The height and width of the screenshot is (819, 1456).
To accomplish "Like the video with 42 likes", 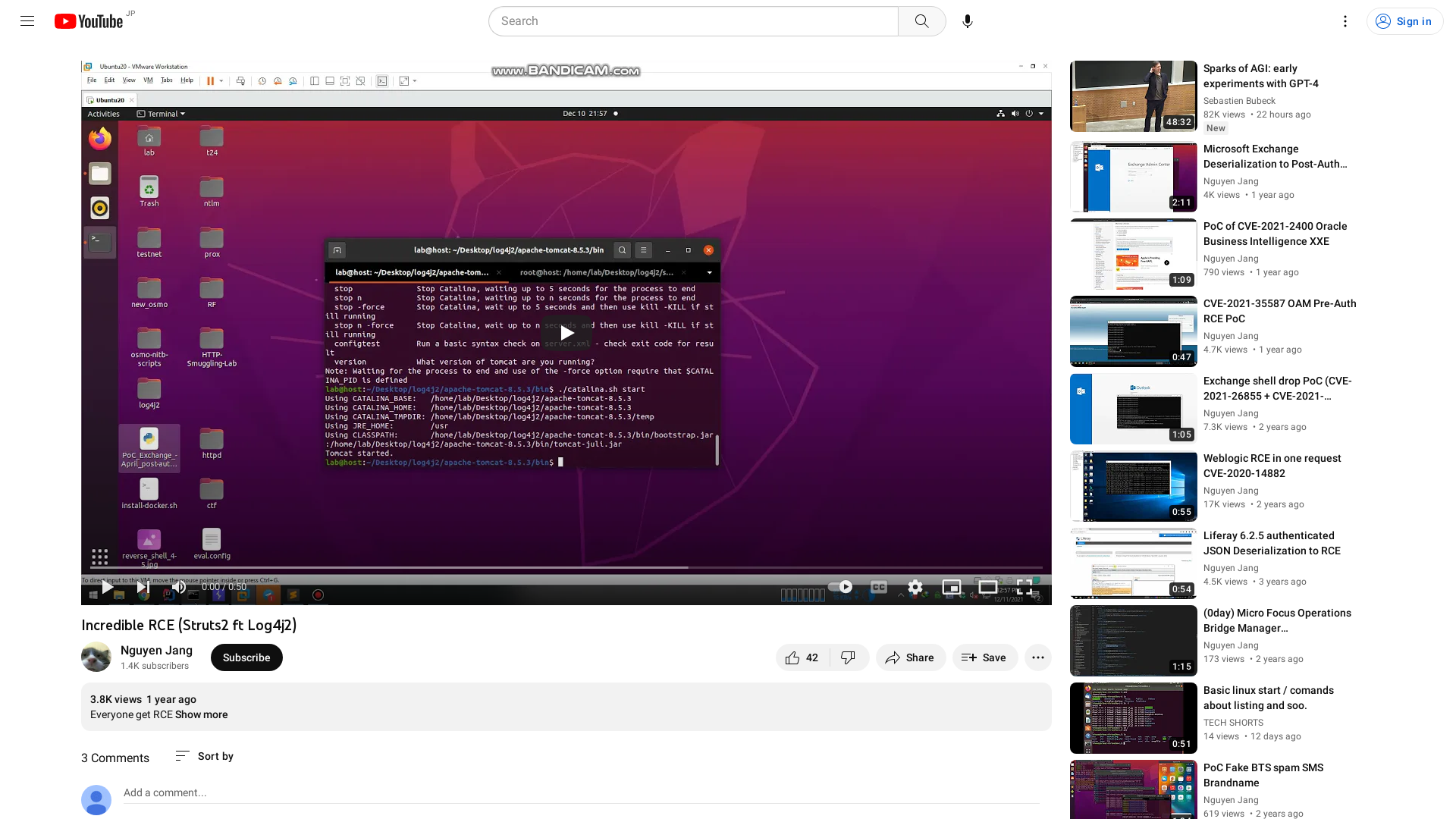I will click(x=802, y=657).
